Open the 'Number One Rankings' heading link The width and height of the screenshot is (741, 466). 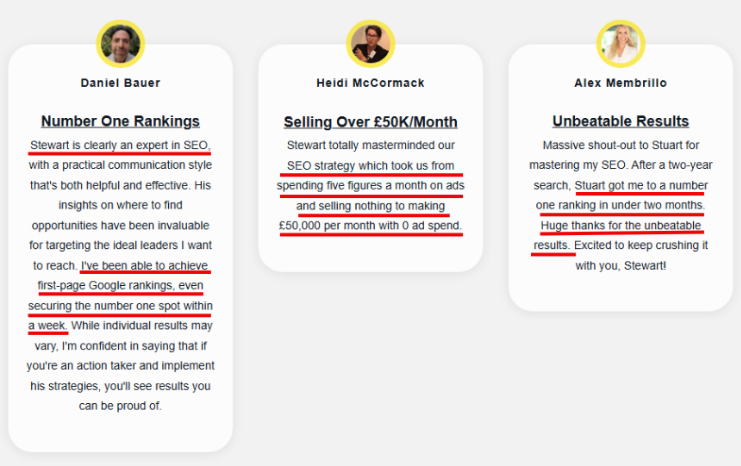pos(121,121)
